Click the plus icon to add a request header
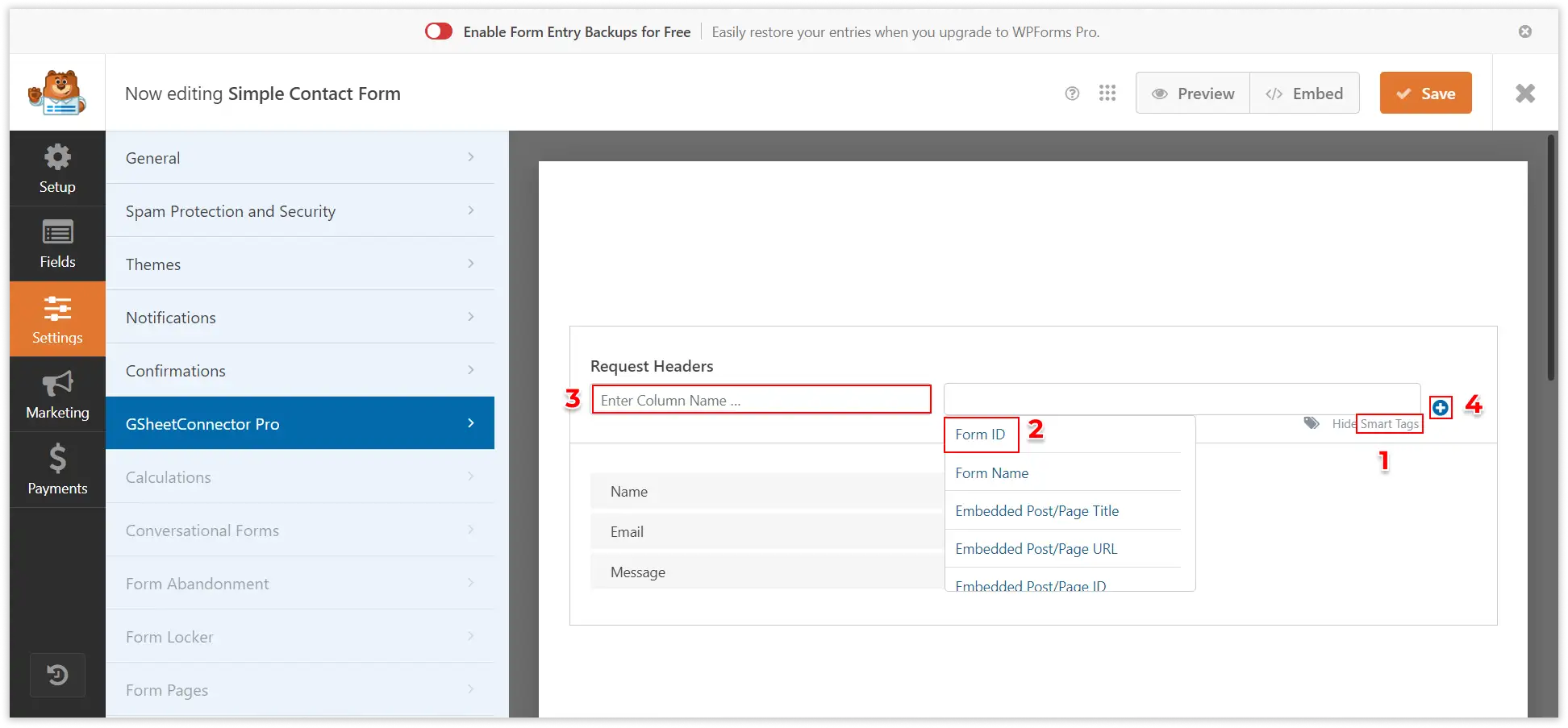Screen dimensions: 1568x728 click(1441, 407)
